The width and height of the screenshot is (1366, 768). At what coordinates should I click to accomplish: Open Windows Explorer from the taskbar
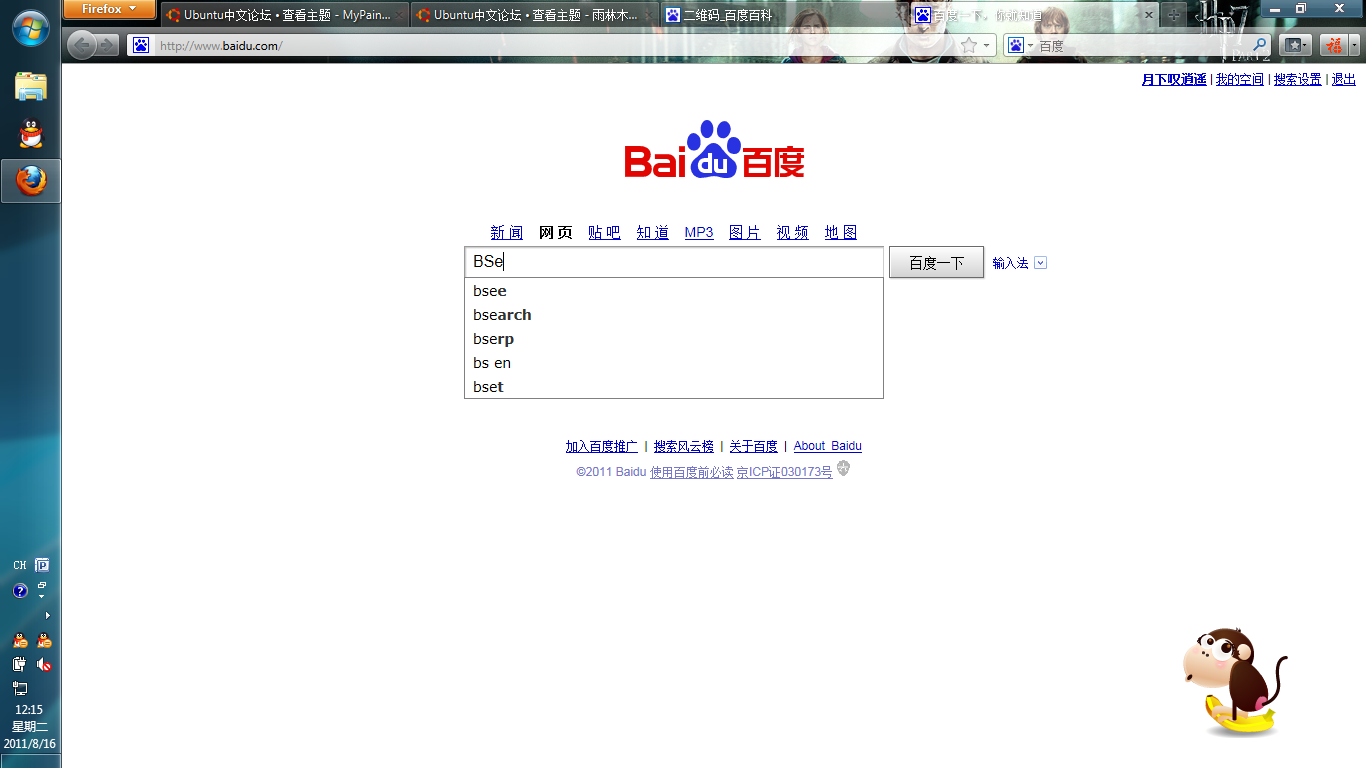pyautogui.click(x=31, y=87)
